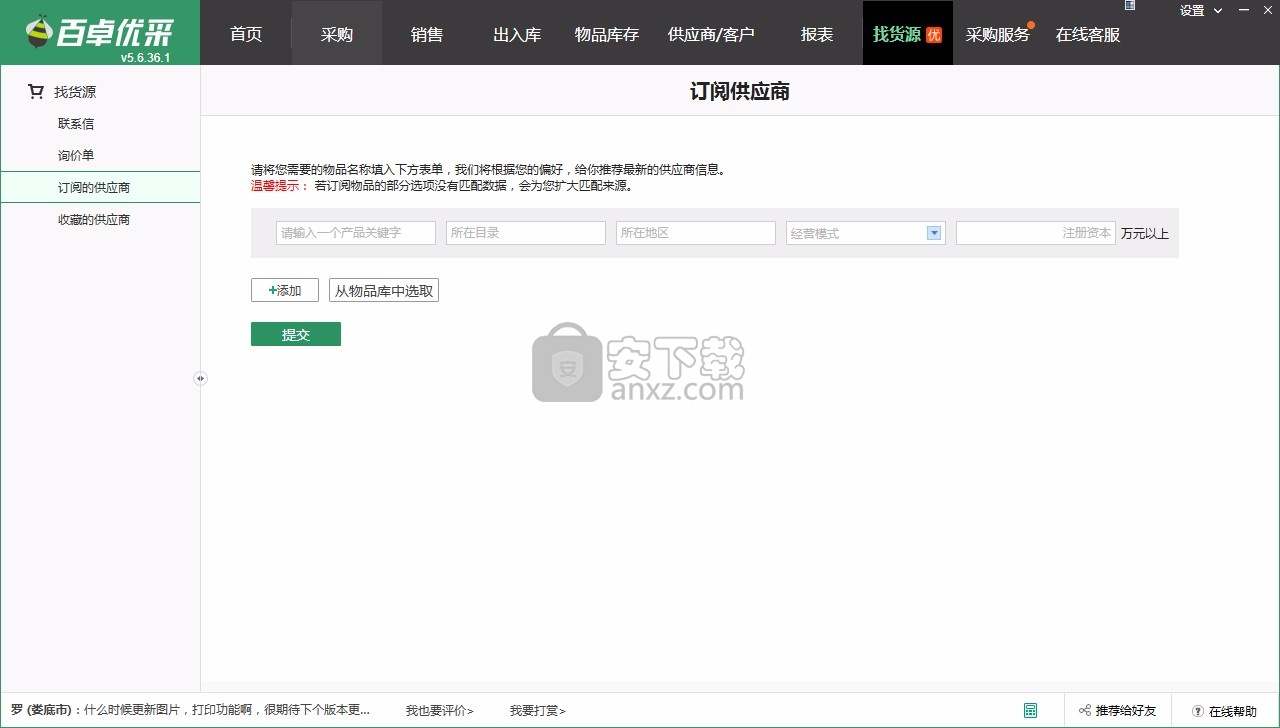Image resolution: width=1280 pixels, height=728 pixels.
Task: Open the 设置 dropdown menu
Action: click(1201, 11)
